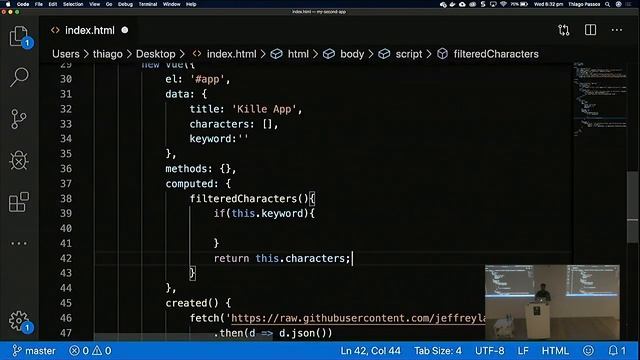The height and width of the screenshot is (360, 640).
Task: Change Tab Size: 4 indentation setting
Action: [438, 351]
